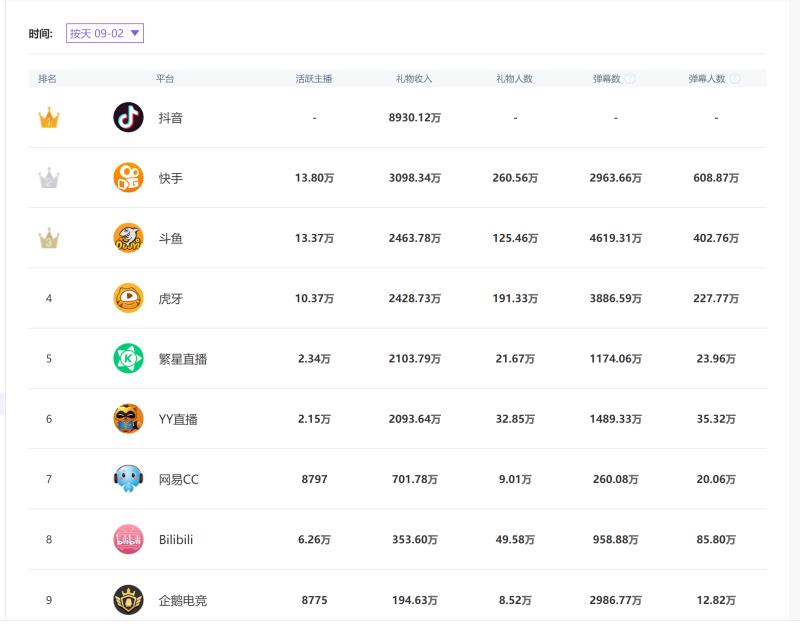Screen dimensions: 800x633
Task: Click the info icon beside 弹幕数 header
Action: 631,78
